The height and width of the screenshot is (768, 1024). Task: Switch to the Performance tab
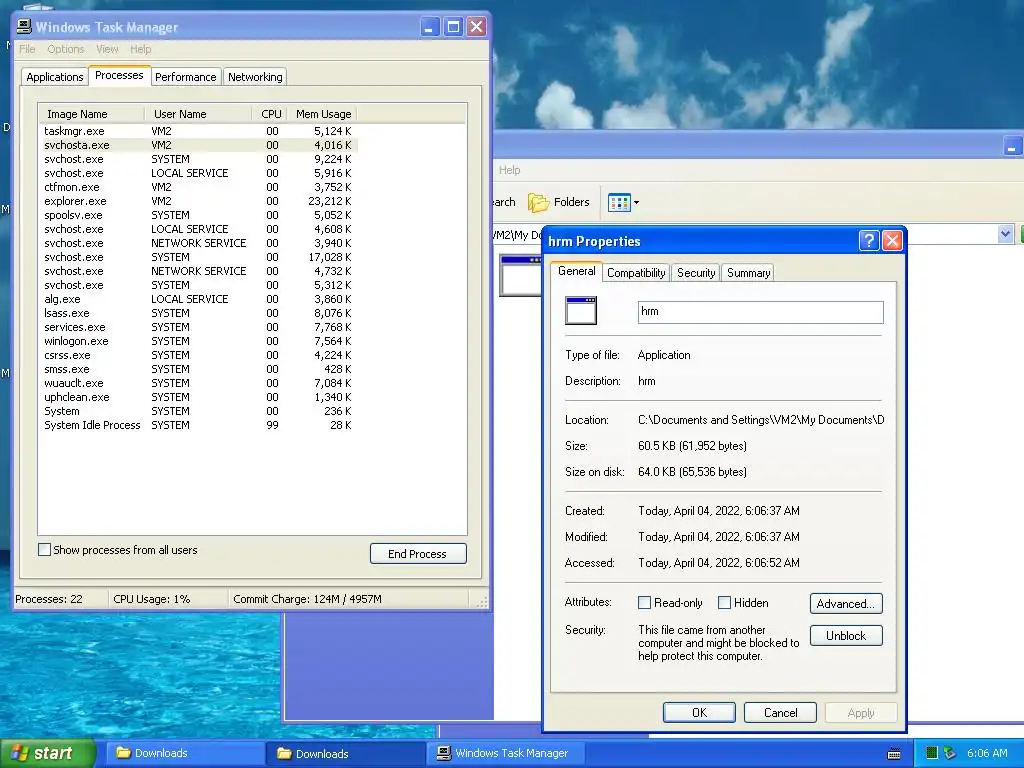185,77
